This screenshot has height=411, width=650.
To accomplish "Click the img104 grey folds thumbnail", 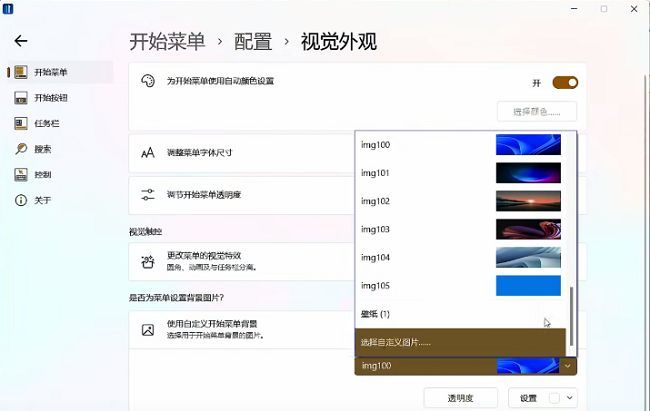I will (528, 257).
